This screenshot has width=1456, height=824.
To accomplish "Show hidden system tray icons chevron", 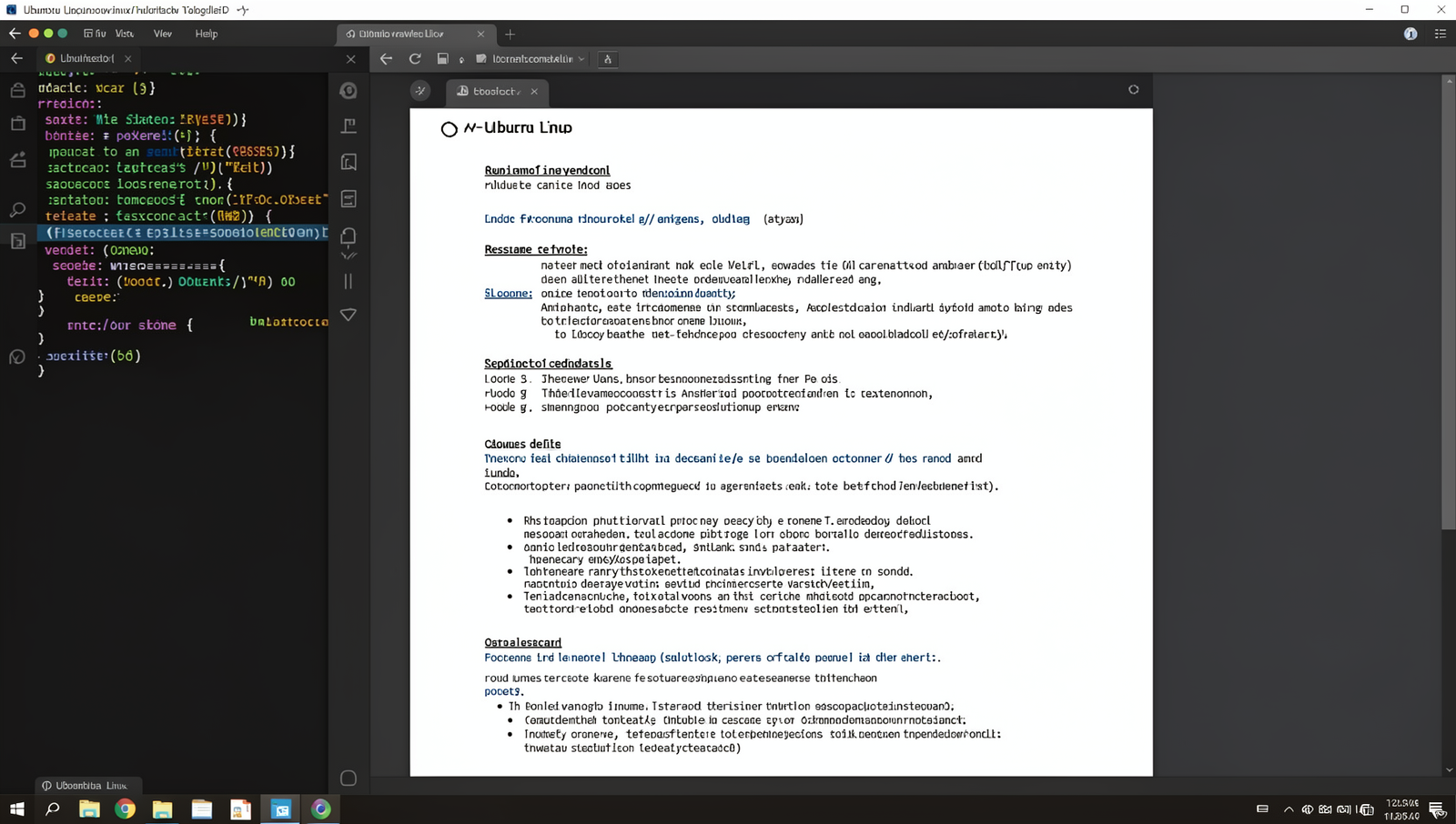I will (1289, 809).
